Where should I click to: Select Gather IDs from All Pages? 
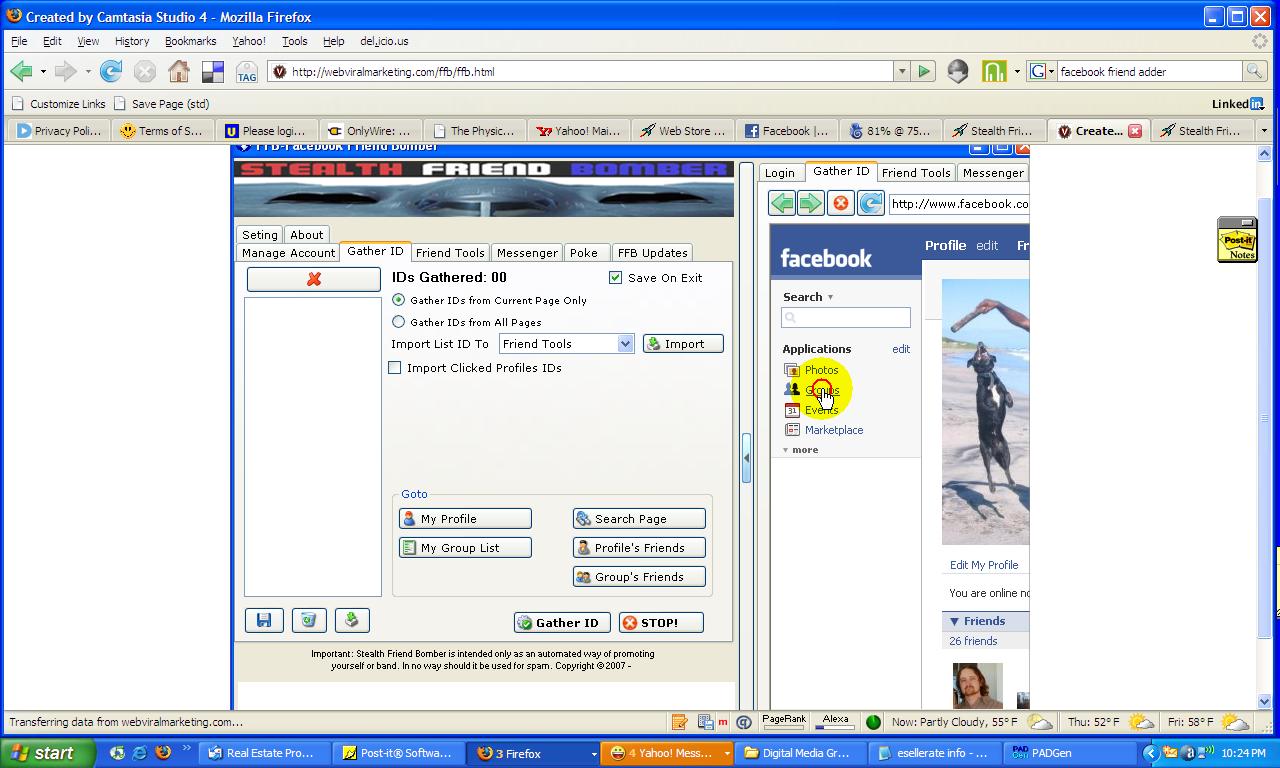pos(399,322)
